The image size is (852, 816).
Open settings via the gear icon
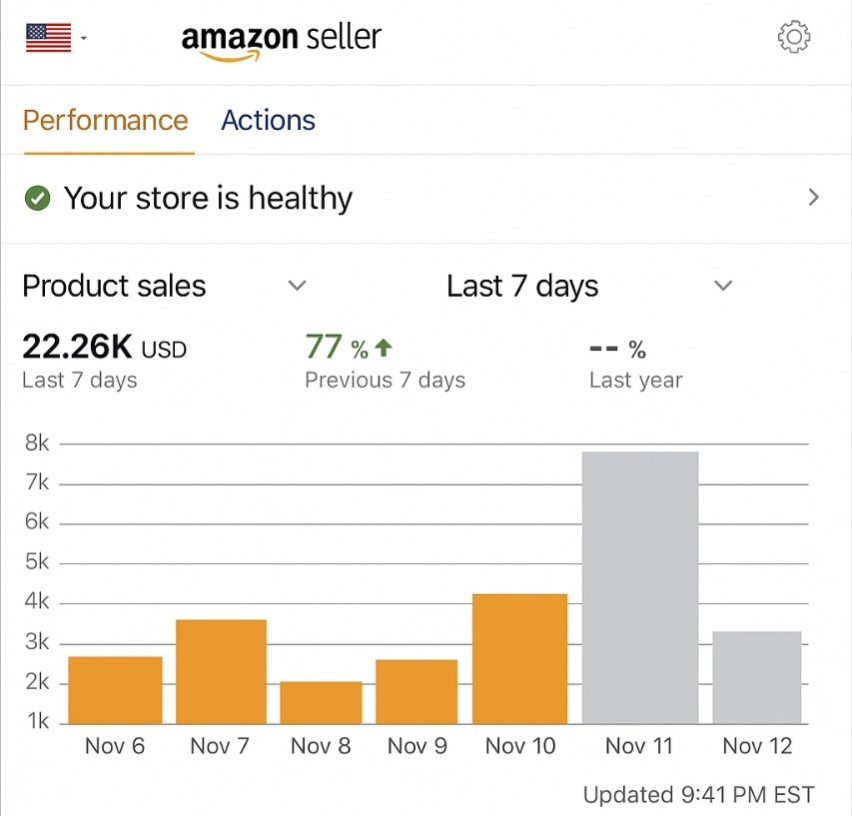point(793,38)
